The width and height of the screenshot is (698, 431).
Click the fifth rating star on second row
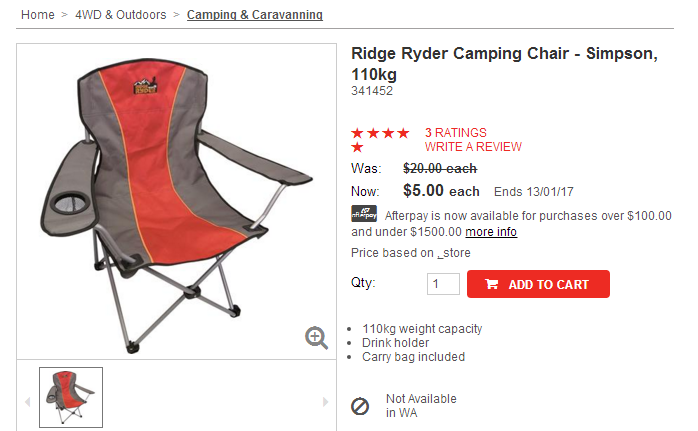coord(357,147)
